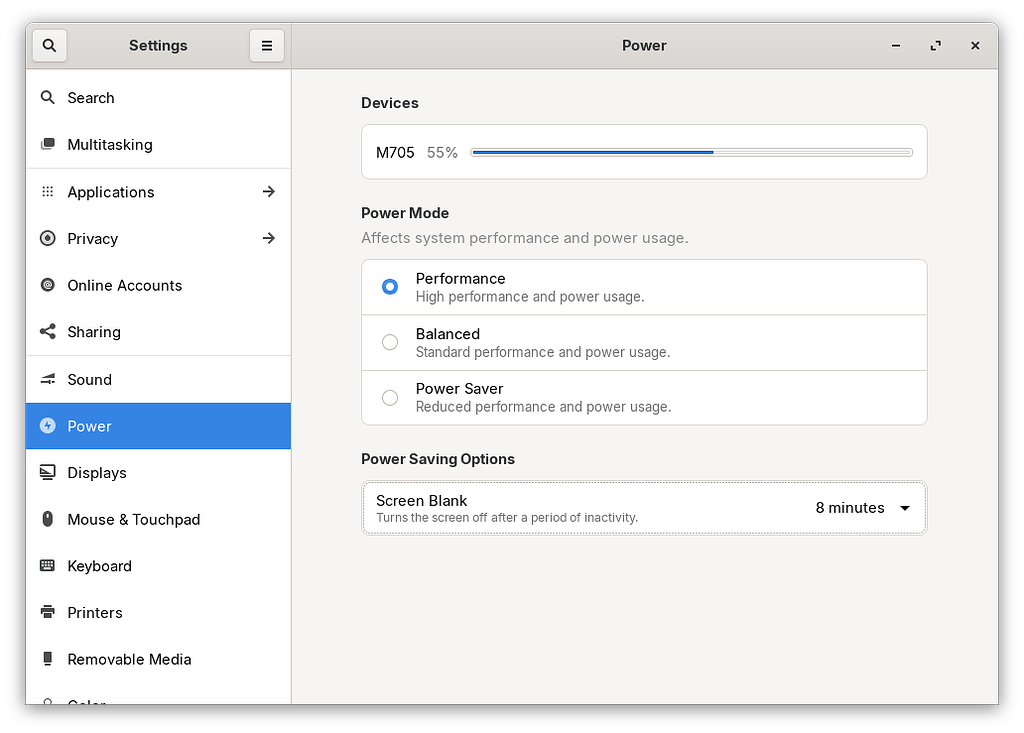Click the search magnifier icon in Settings header
The width and height of the screenshot is (1024, 733).
(49, 45)
